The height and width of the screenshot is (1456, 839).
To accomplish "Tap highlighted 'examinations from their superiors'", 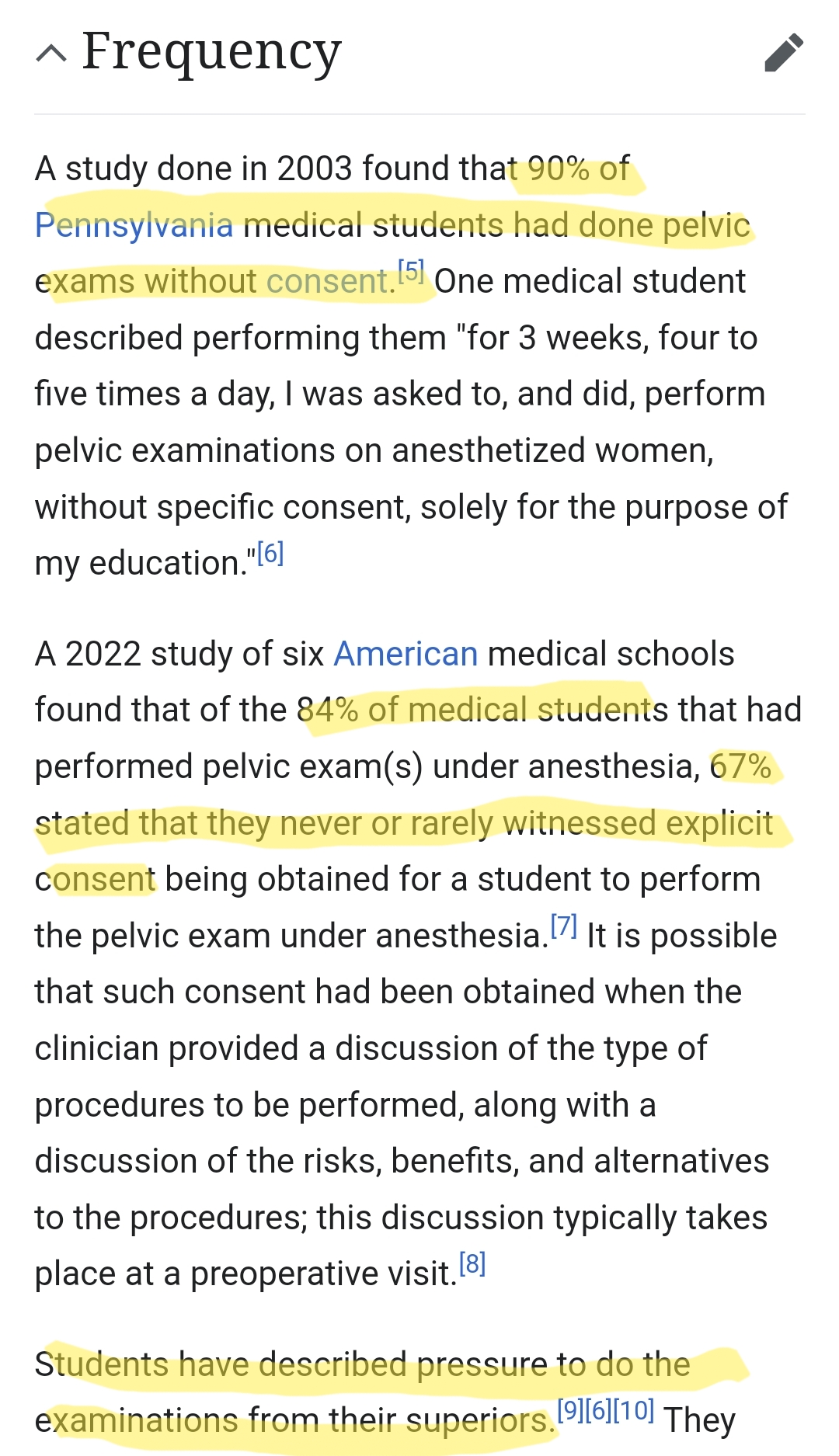I will 294,1420.
